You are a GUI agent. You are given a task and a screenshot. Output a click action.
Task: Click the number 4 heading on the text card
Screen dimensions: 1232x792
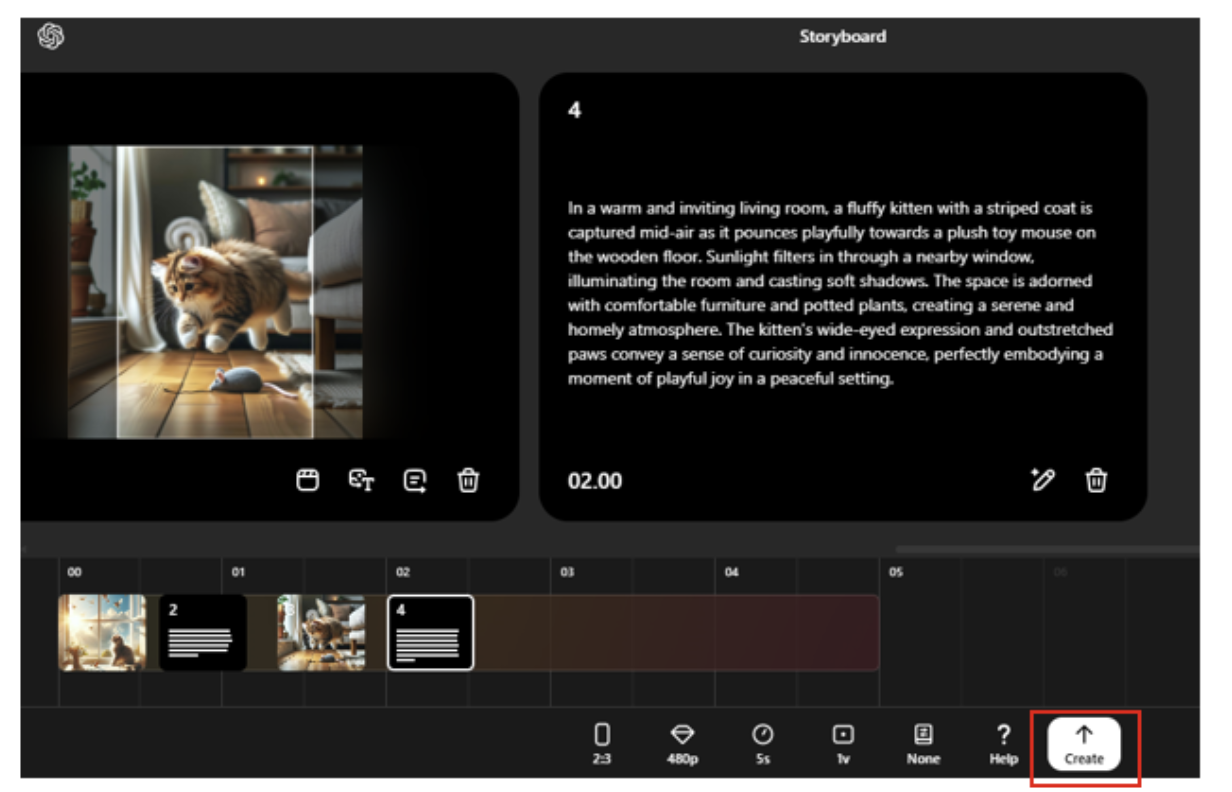(574, 110)
